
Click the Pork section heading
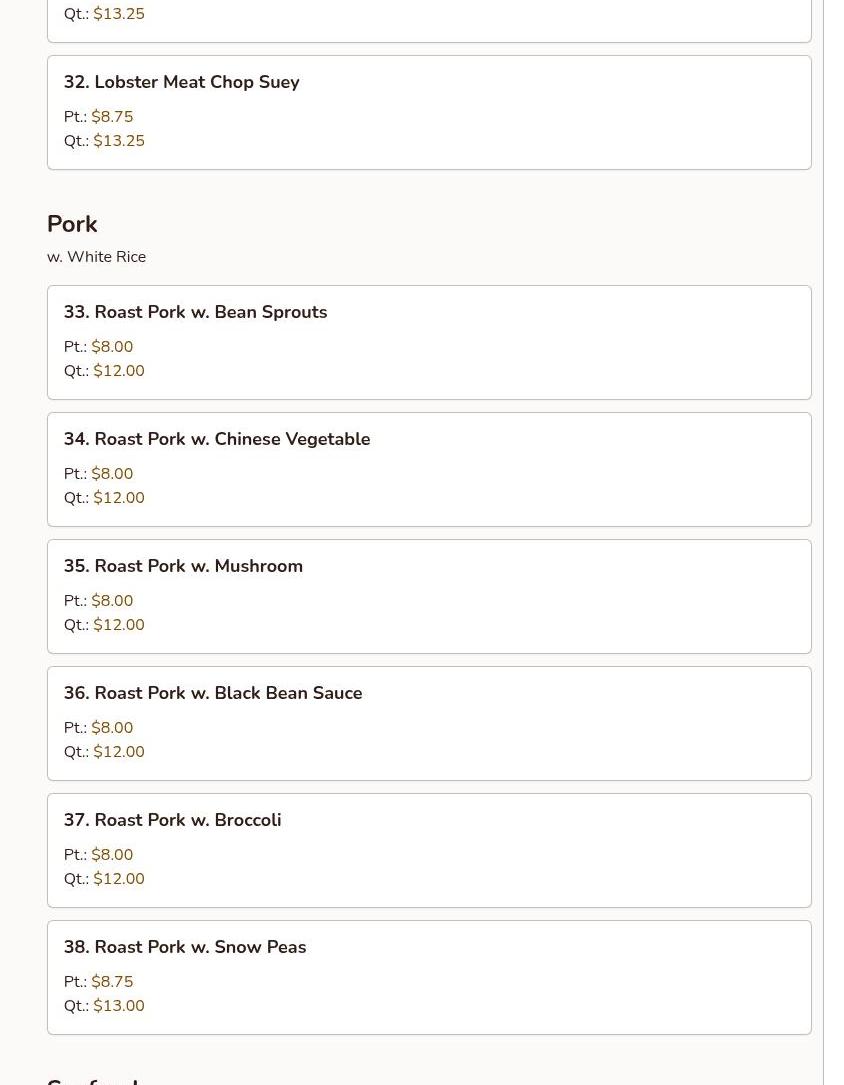coord(72,224)
